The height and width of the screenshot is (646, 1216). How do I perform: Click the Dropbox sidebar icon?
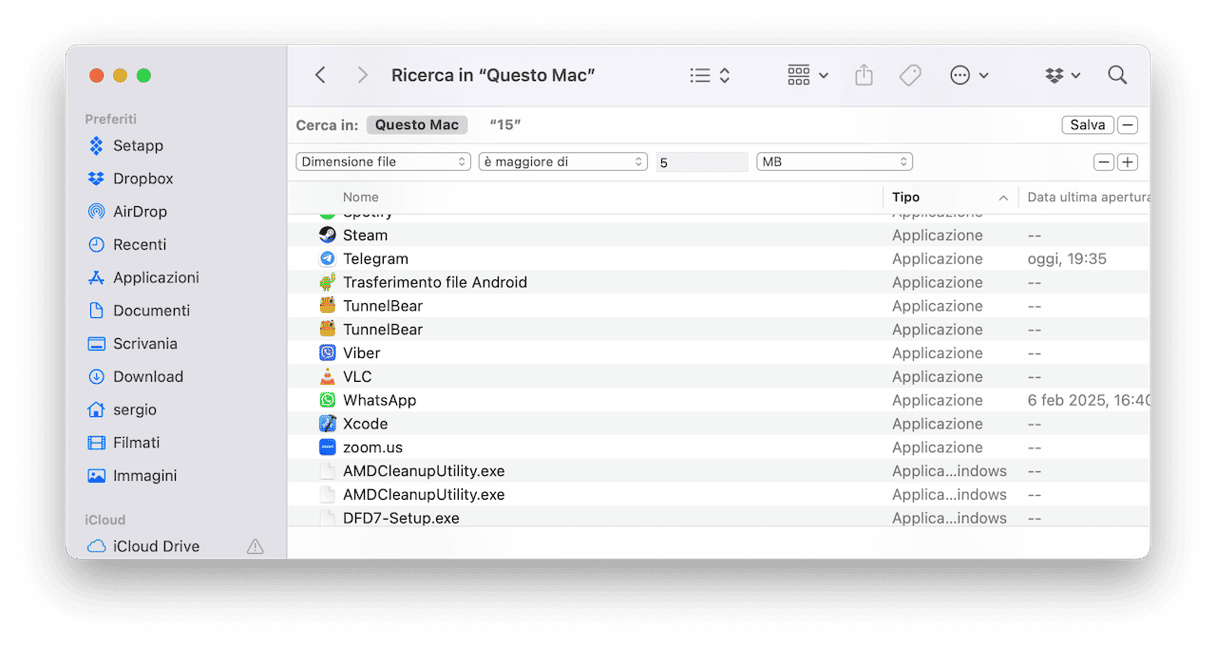[x=96, y=179]
